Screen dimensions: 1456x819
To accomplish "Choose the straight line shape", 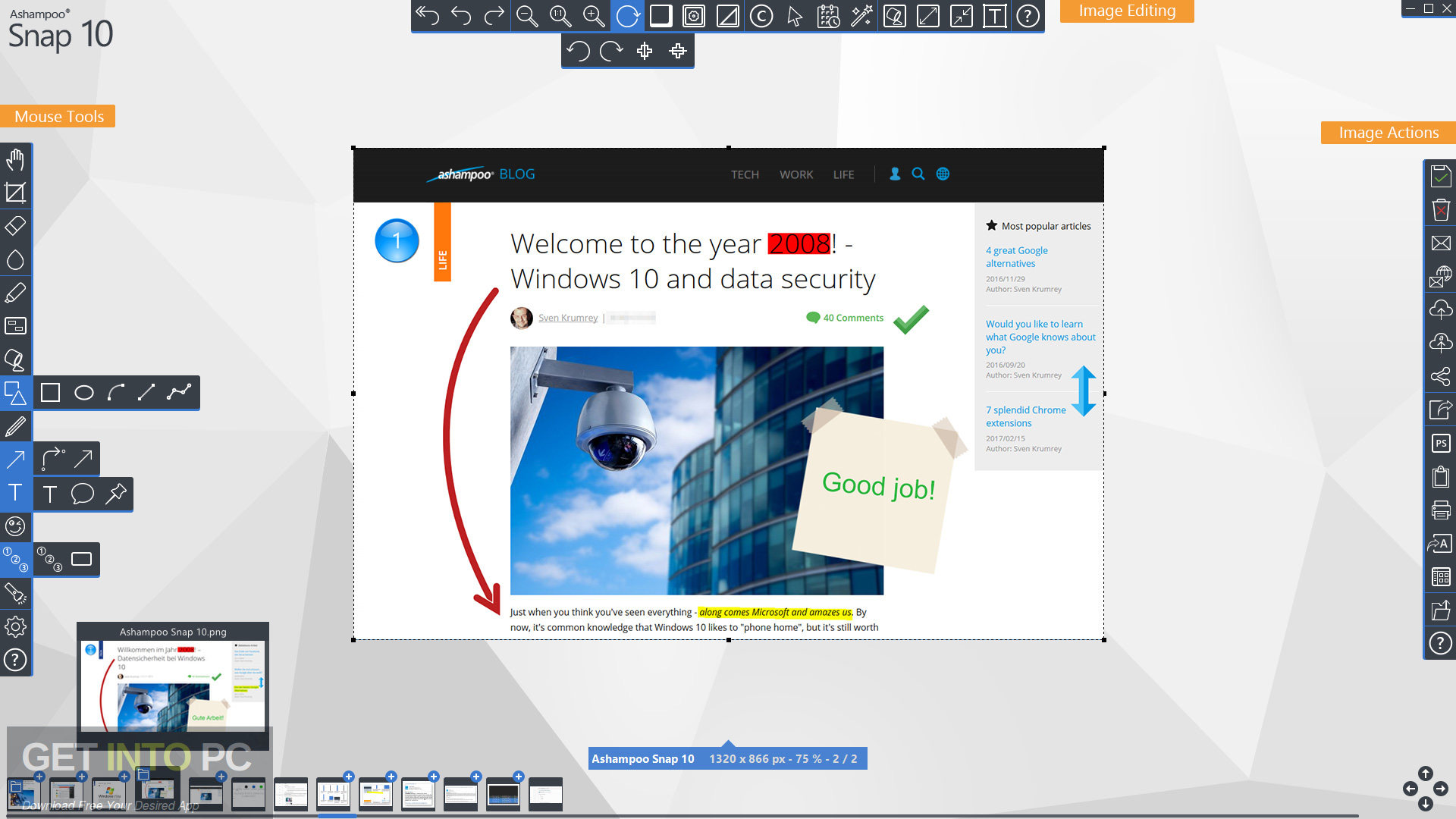I will [x=147, y=393].
